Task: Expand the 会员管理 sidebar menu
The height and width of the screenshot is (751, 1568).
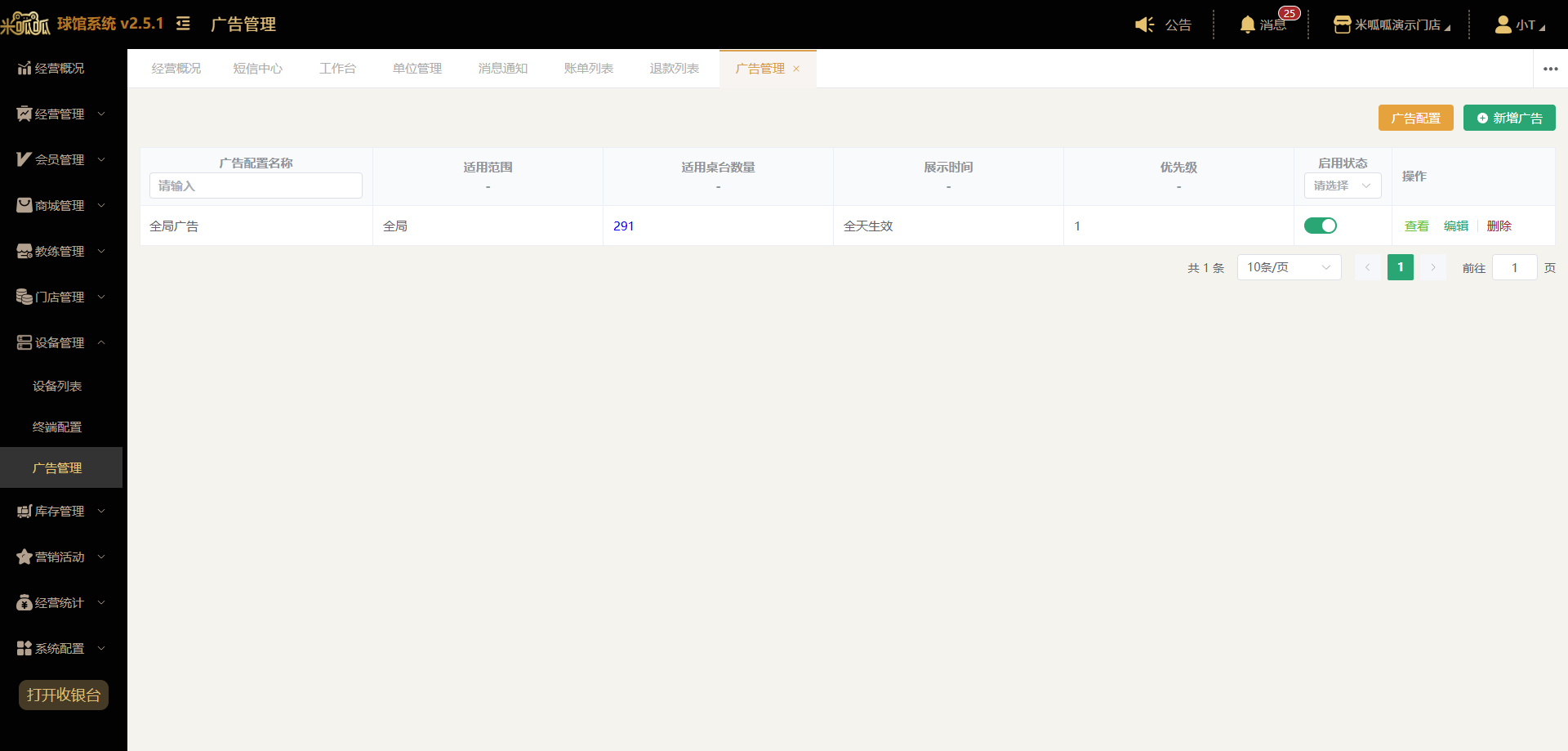Action: pos(61,159)
